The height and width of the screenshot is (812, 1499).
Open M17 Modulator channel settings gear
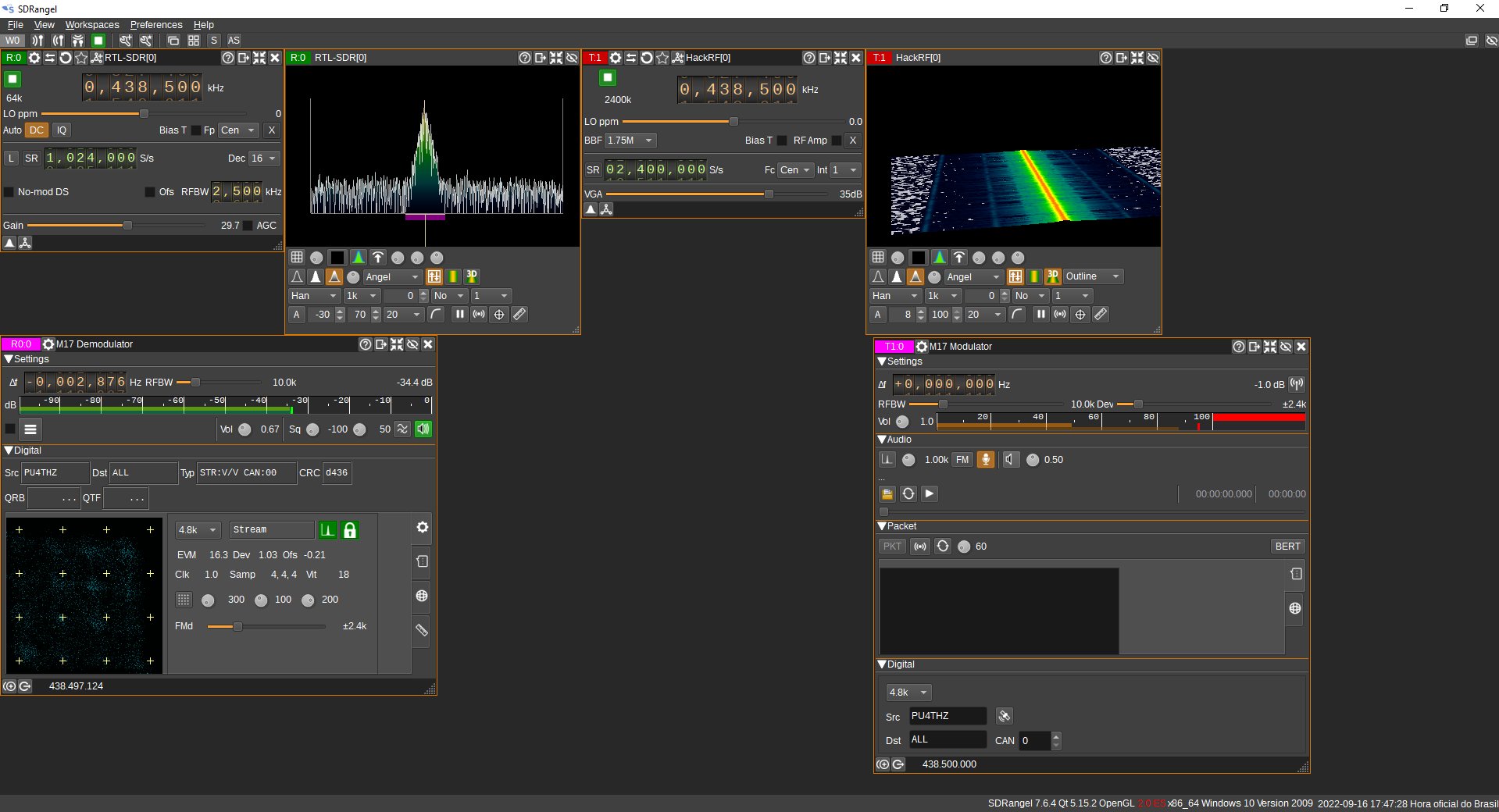coord(922,347)
